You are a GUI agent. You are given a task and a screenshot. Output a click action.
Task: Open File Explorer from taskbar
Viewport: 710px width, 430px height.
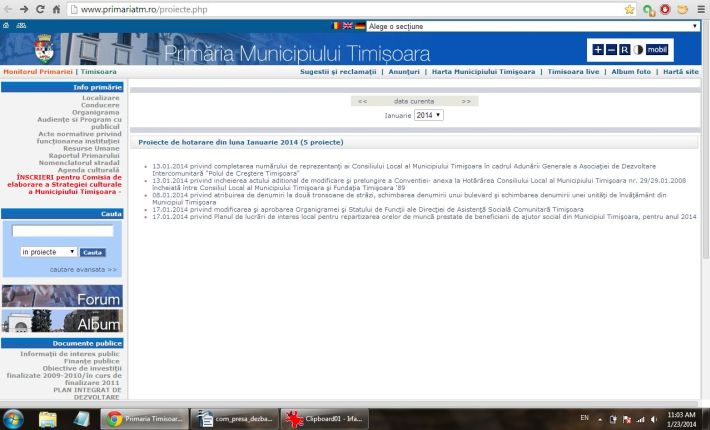click(x=48, y=419)
